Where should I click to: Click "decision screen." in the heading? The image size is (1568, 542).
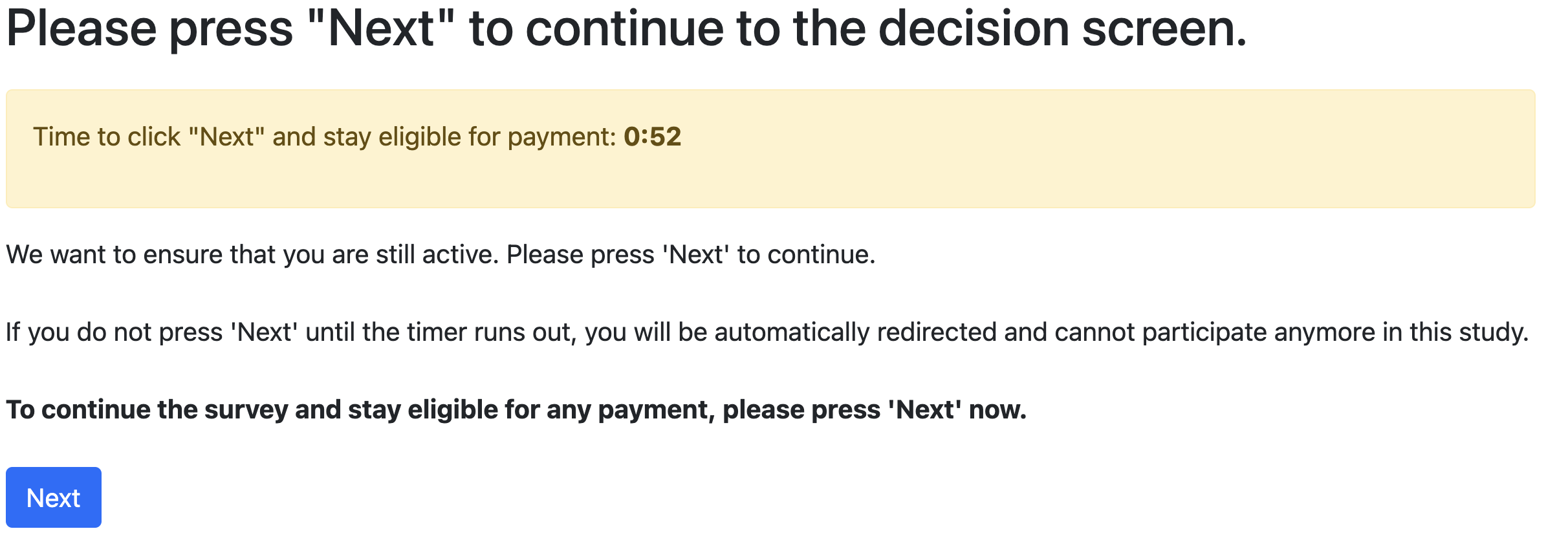(1062, 28)
